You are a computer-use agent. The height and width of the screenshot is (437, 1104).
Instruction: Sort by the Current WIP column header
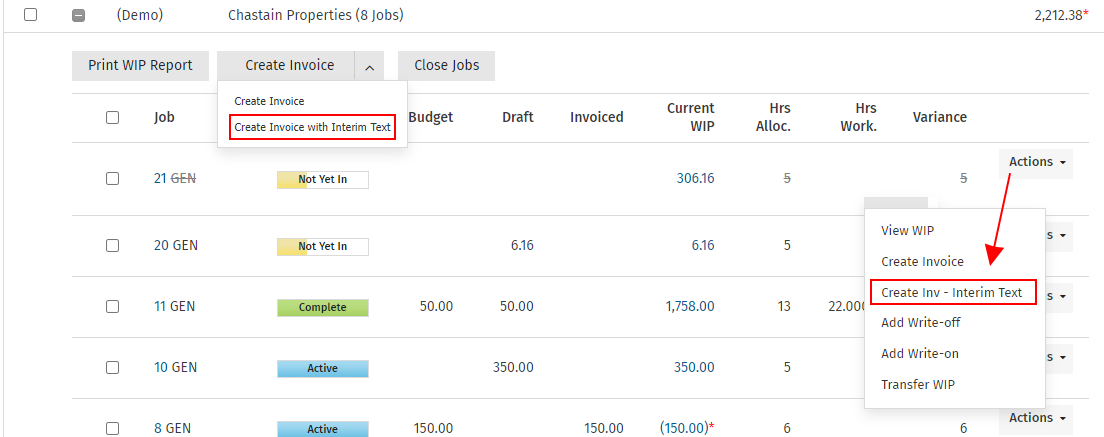tap(690, 117)
